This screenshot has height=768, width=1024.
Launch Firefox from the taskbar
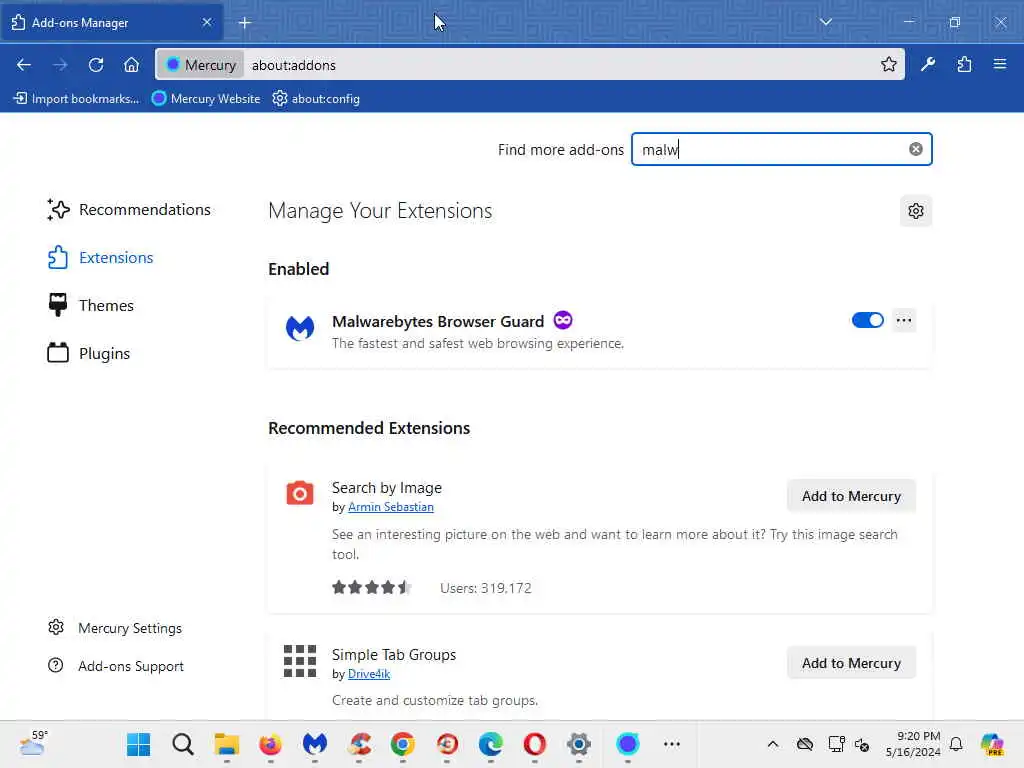(x=270, y=744)
